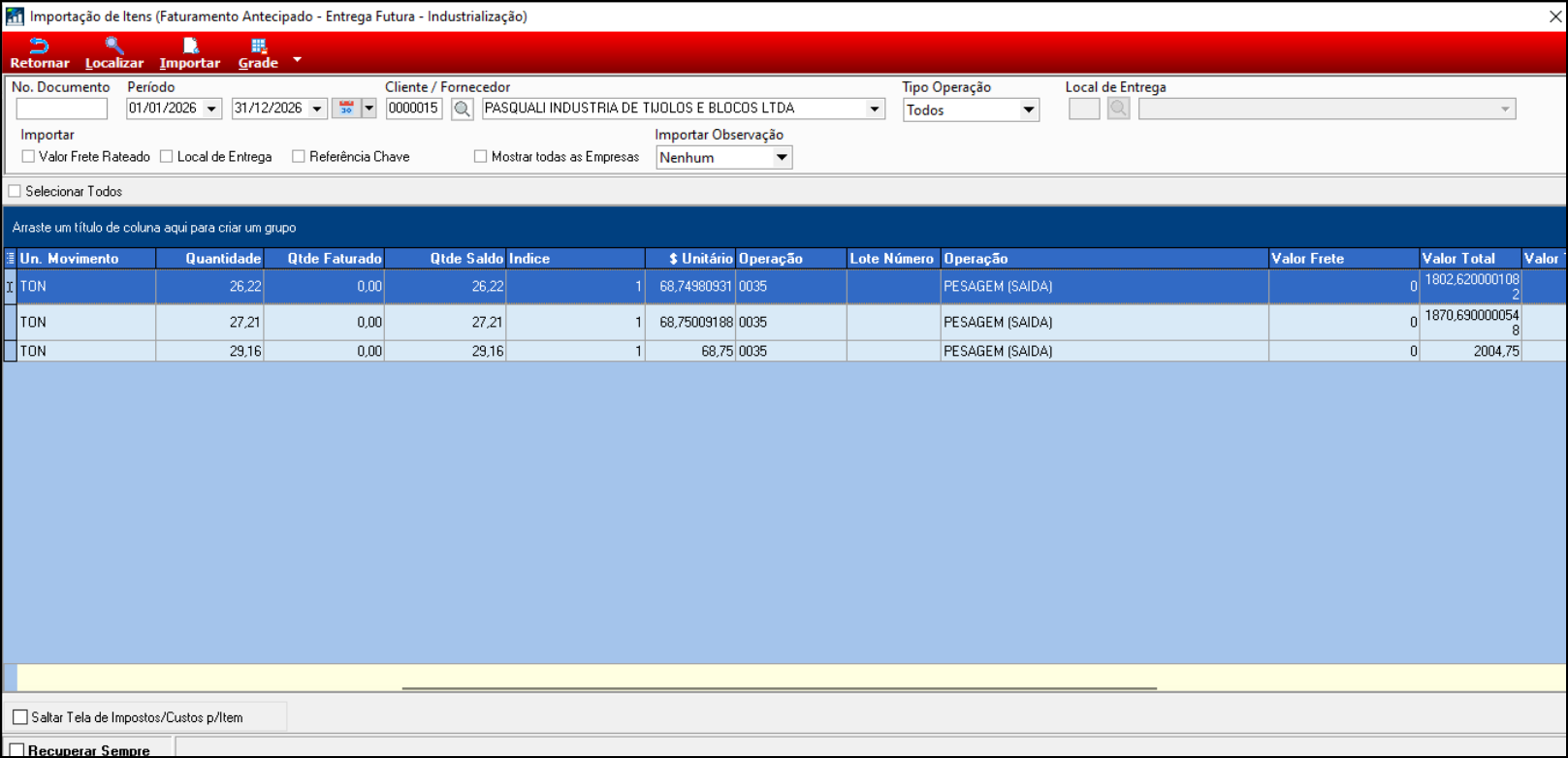Enable Valor Frete Rateado checkbox
Image resolution: width=1568 pixels, height=758 pixels.
(x=28, y=156)
